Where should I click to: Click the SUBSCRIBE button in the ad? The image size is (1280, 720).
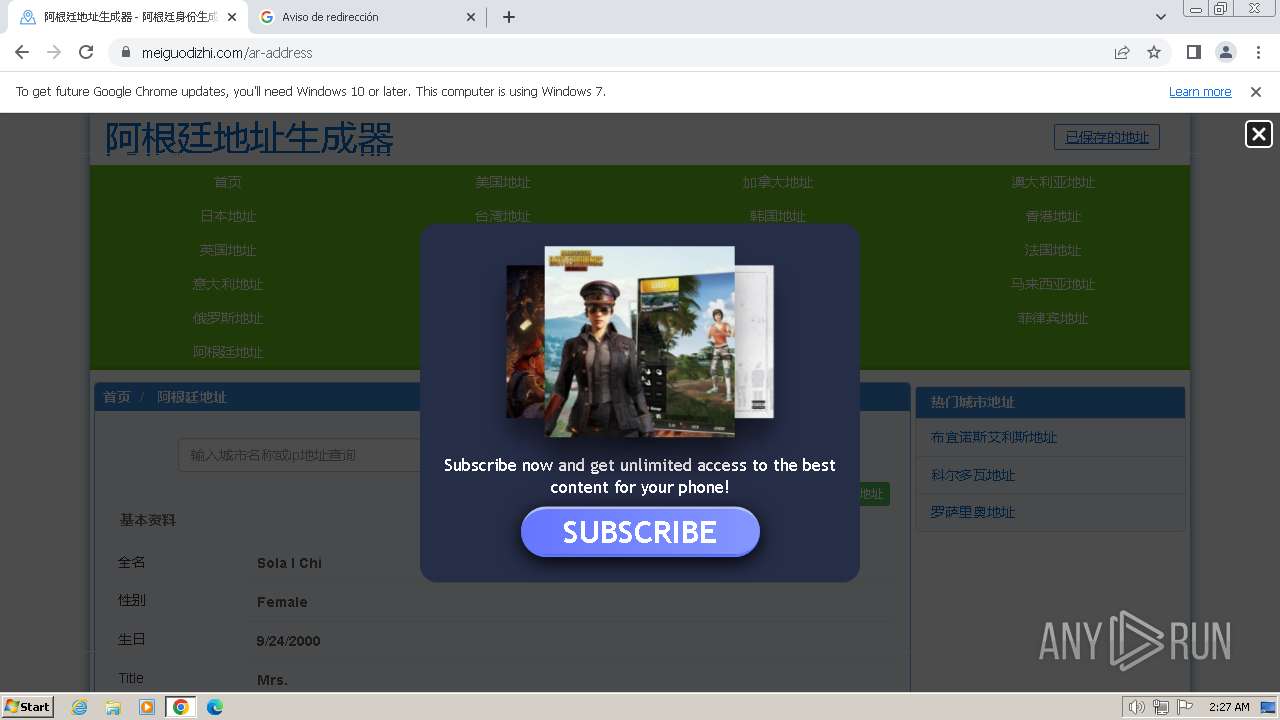coord(640,532)
